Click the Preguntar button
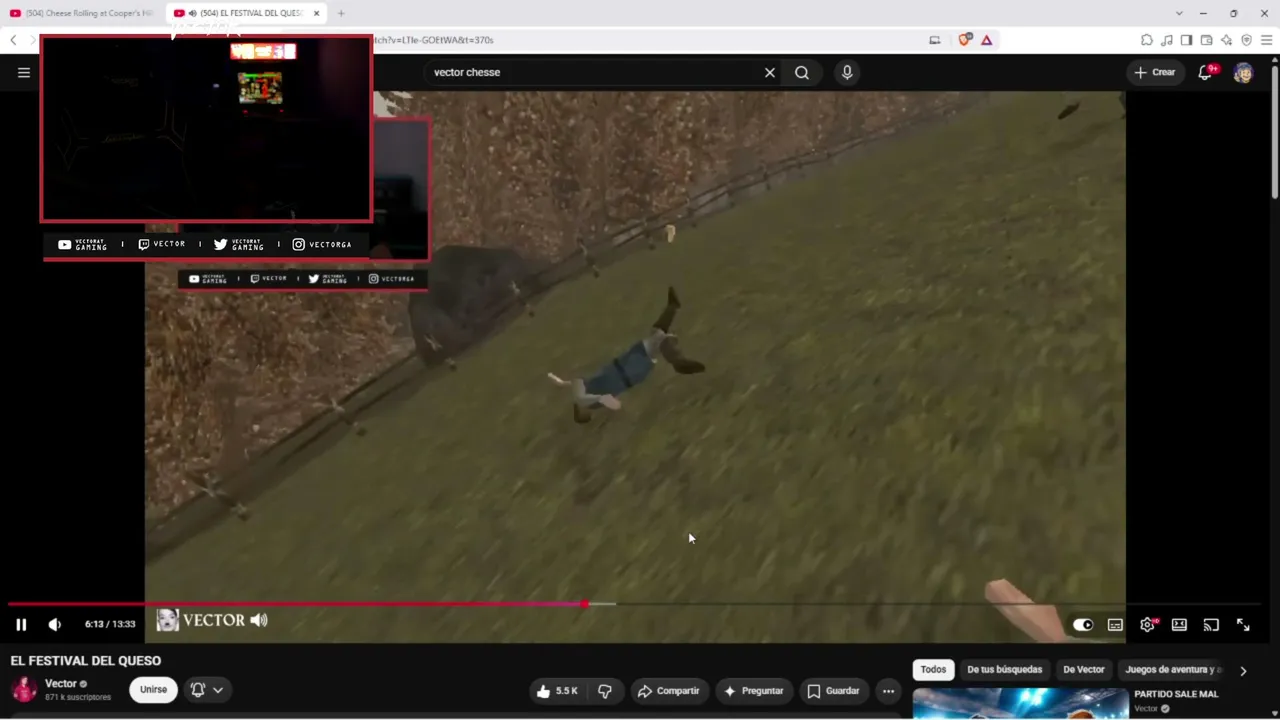 [x=753, y=691]
